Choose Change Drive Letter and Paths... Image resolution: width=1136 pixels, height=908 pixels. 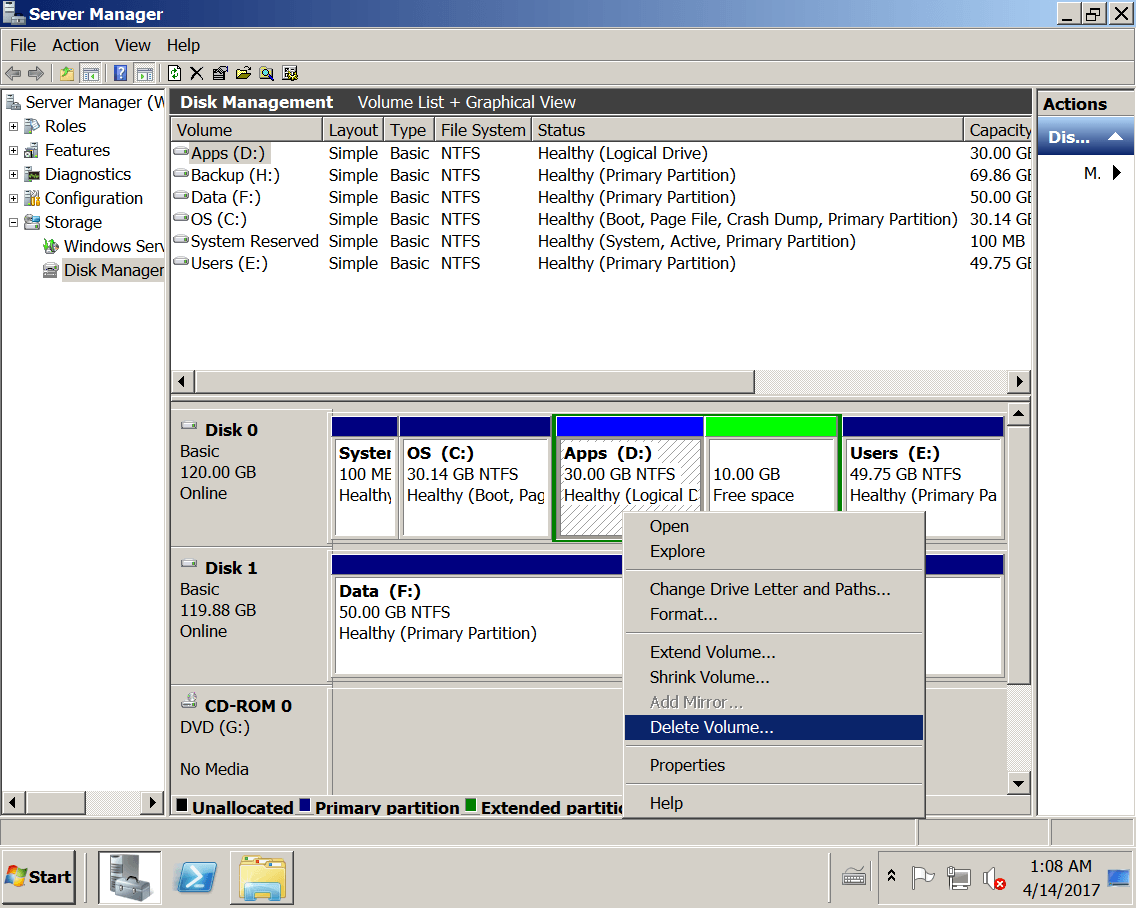pyautogui.click(x=774, y=589)
